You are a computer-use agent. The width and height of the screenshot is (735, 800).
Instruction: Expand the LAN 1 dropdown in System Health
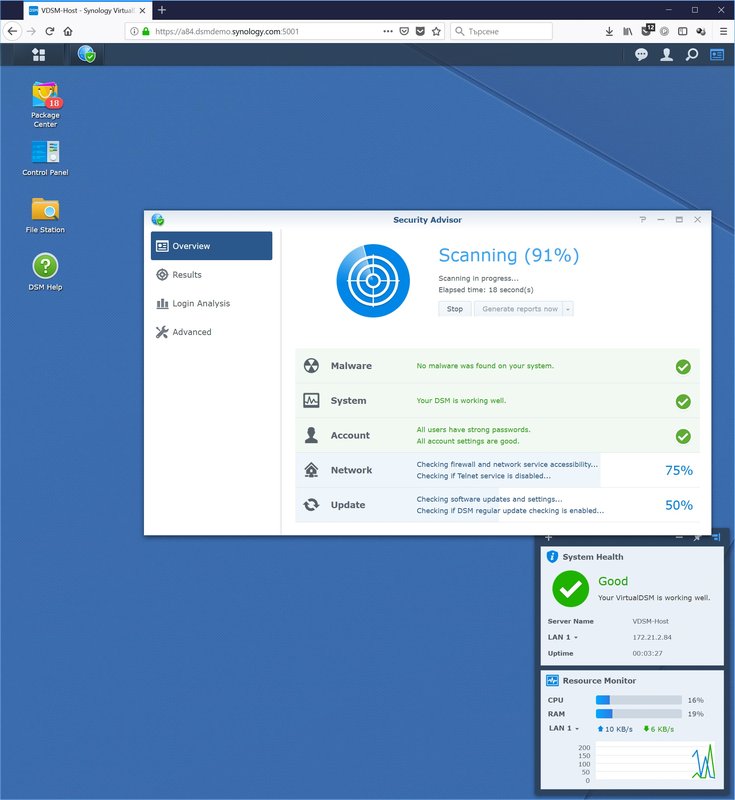click(576, 637)
